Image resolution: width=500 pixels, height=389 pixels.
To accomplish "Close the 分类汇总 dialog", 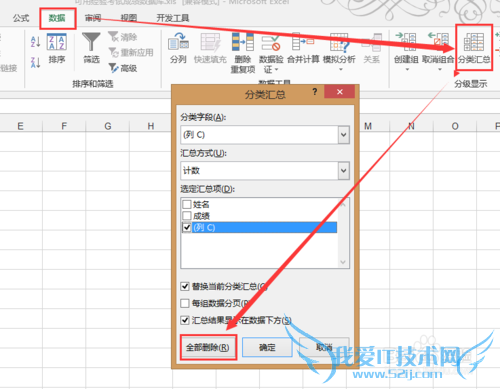I will [339, 92].
